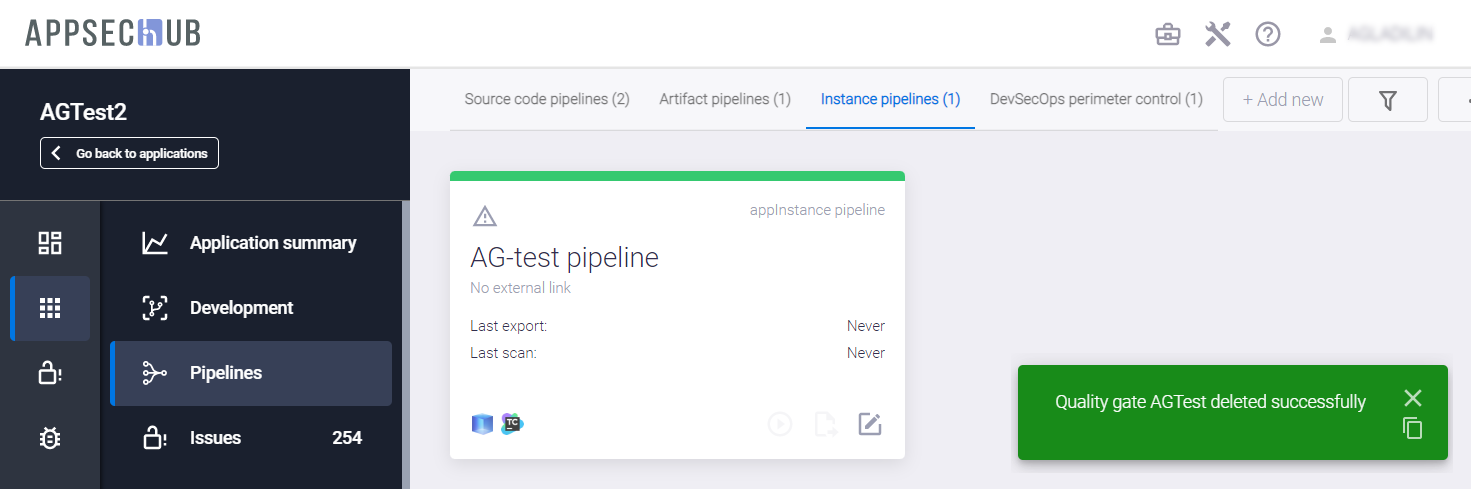Switch to the Artifact pipelines tab
This screenshot has width=1471, height=489.
point(725,99)
